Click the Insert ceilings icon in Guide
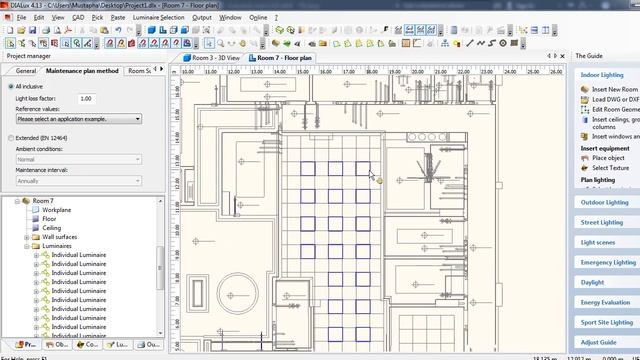The height and width of the screenshot is (360, 640). (585, 120)
